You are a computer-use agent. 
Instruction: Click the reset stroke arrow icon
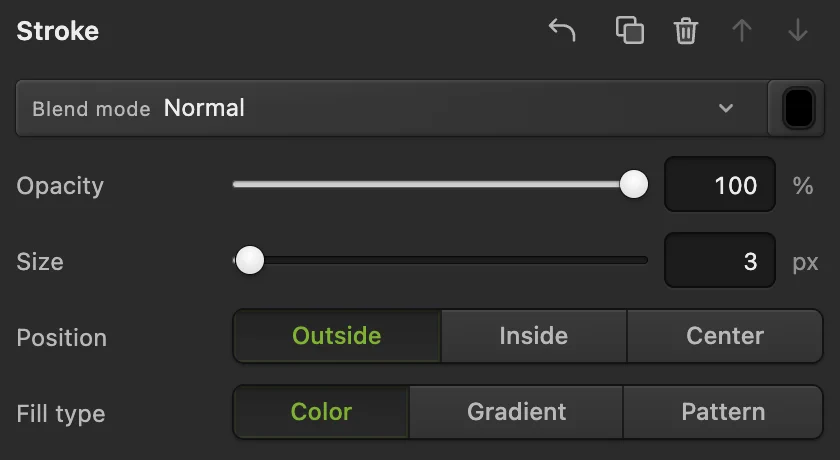[x=562, y=30]
